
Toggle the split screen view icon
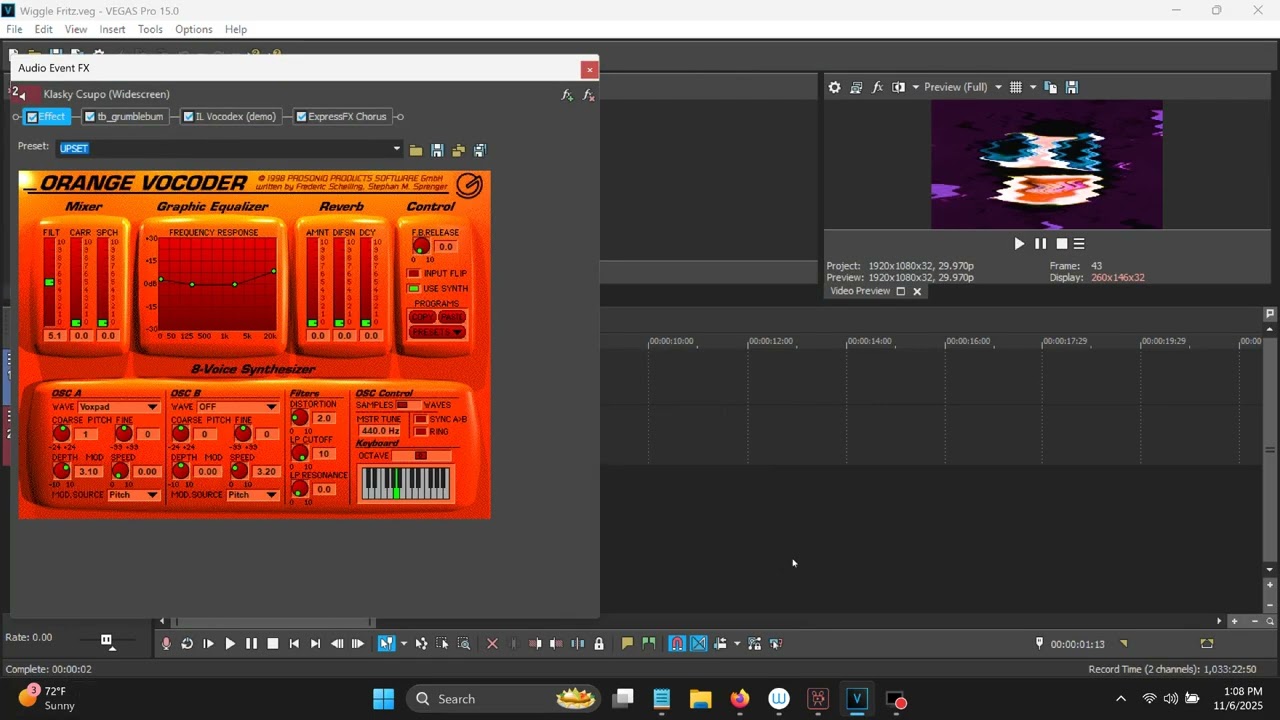click(898, 87)
